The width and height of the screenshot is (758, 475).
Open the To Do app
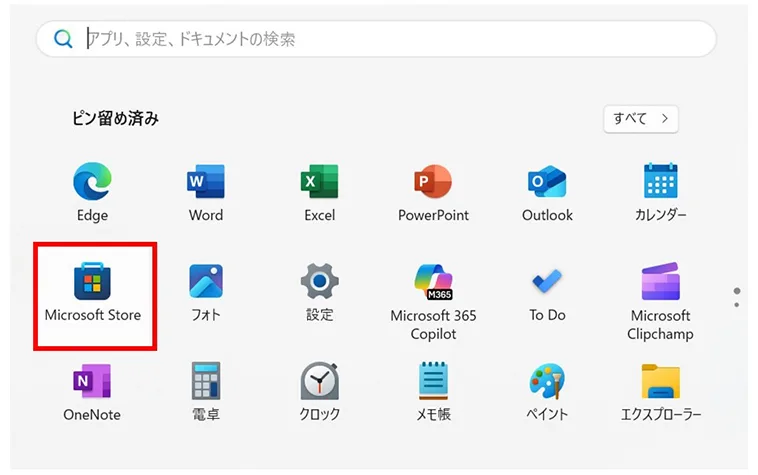tap(547, 282)
